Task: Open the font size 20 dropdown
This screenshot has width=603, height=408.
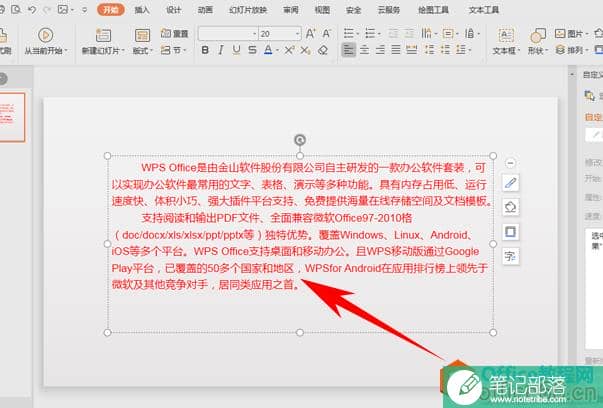Action: 297,34
